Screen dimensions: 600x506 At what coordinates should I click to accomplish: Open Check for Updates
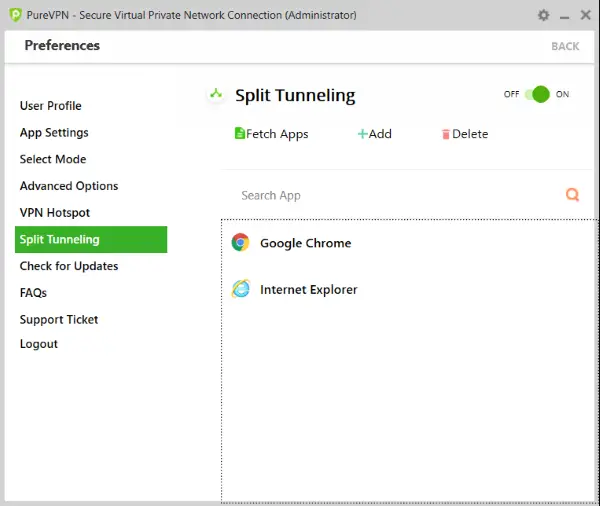coord(69,266)
